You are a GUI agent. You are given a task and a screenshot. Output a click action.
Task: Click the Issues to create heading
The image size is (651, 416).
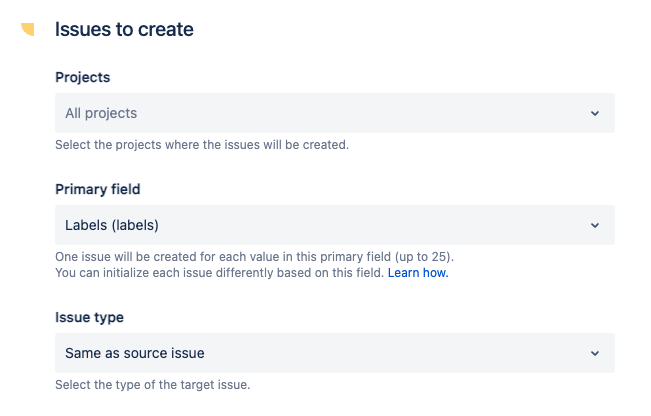[124, 30]
